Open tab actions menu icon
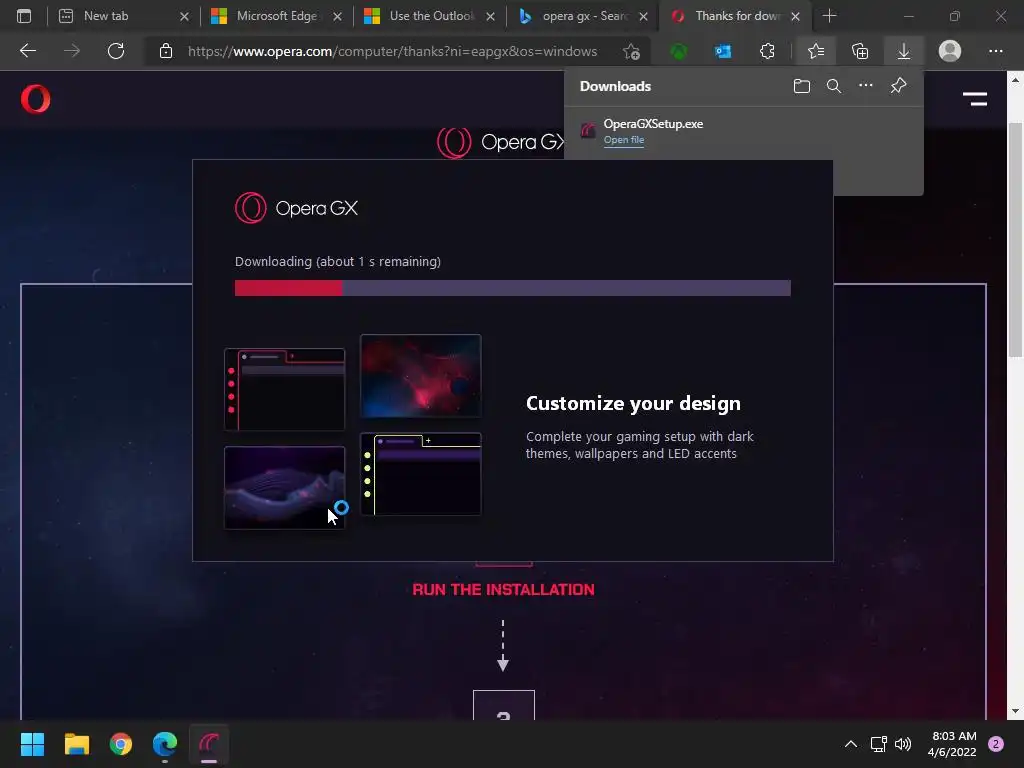 click(x=24, y=16)
